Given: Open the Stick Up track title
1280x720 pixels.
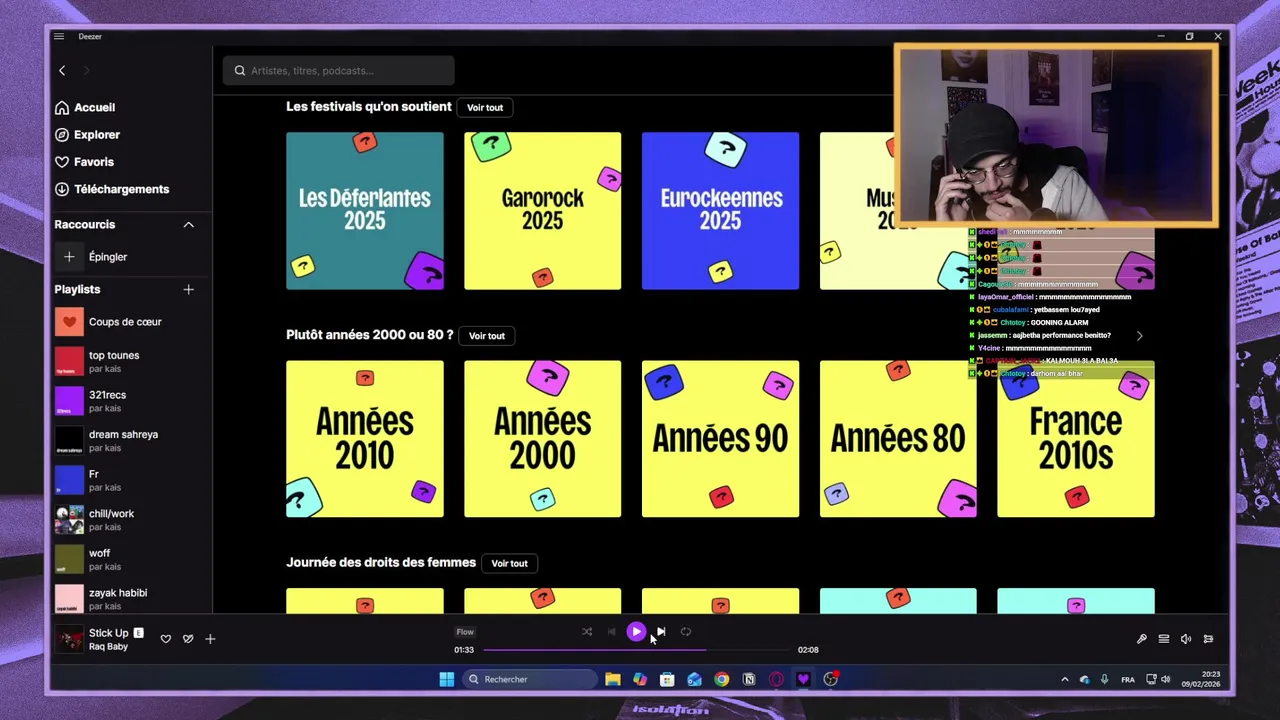Looking at the screenshot, I should [x=109, y=633].
